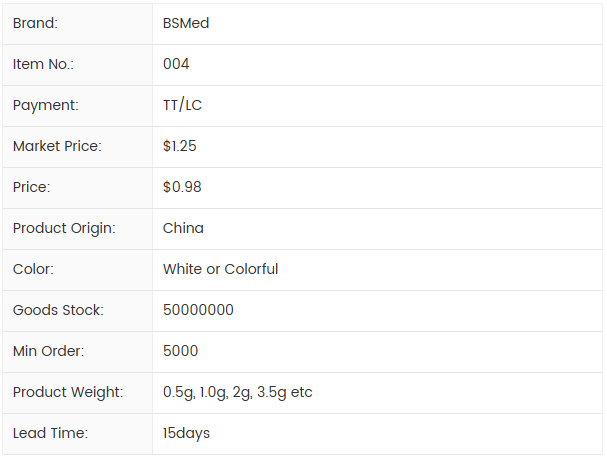Viewport: 607px width, 459px height.
Task: Click the Min Order label
Action: (48, 351)
